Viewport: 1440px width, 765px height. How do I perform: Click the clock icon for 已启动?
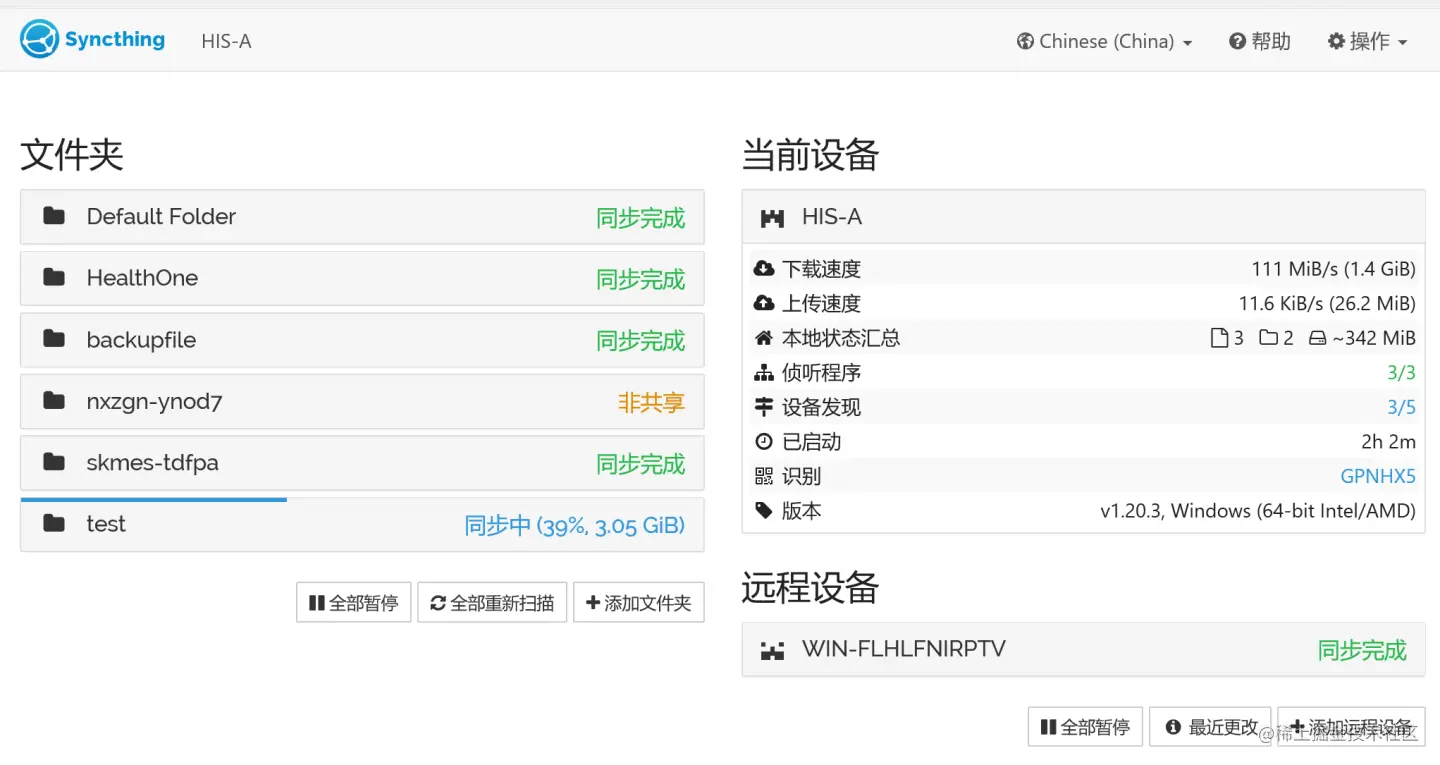pyautogui.click(x=764, y=441)
